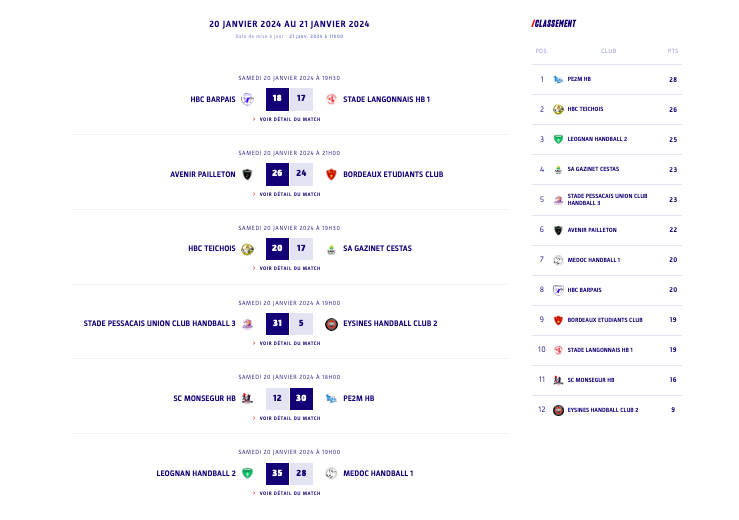
Task: Select Medoc Handball 1 row in standings
Action: pyautogui.click(x=607, y=260)
